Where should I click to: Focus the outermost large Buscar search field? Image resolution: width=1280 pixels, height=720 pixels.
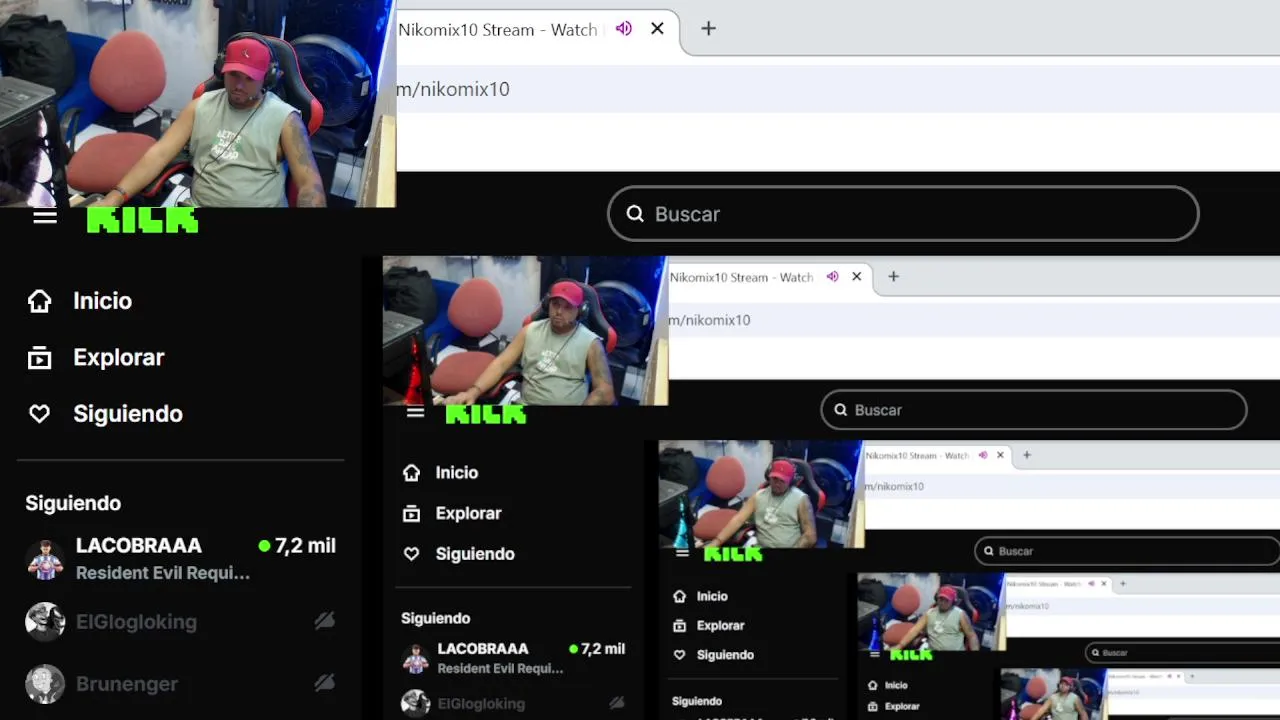point(903,213)
